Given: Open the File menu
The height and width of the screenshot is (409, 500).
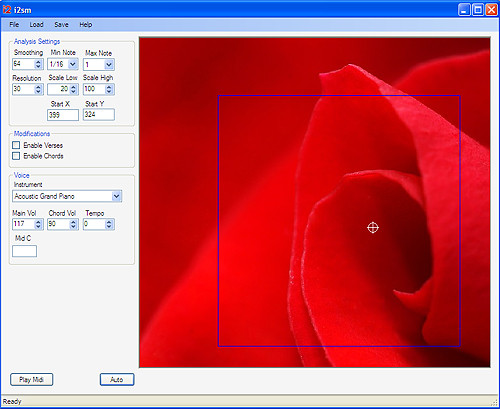Looking at the screenshot, I should [14, 24].
